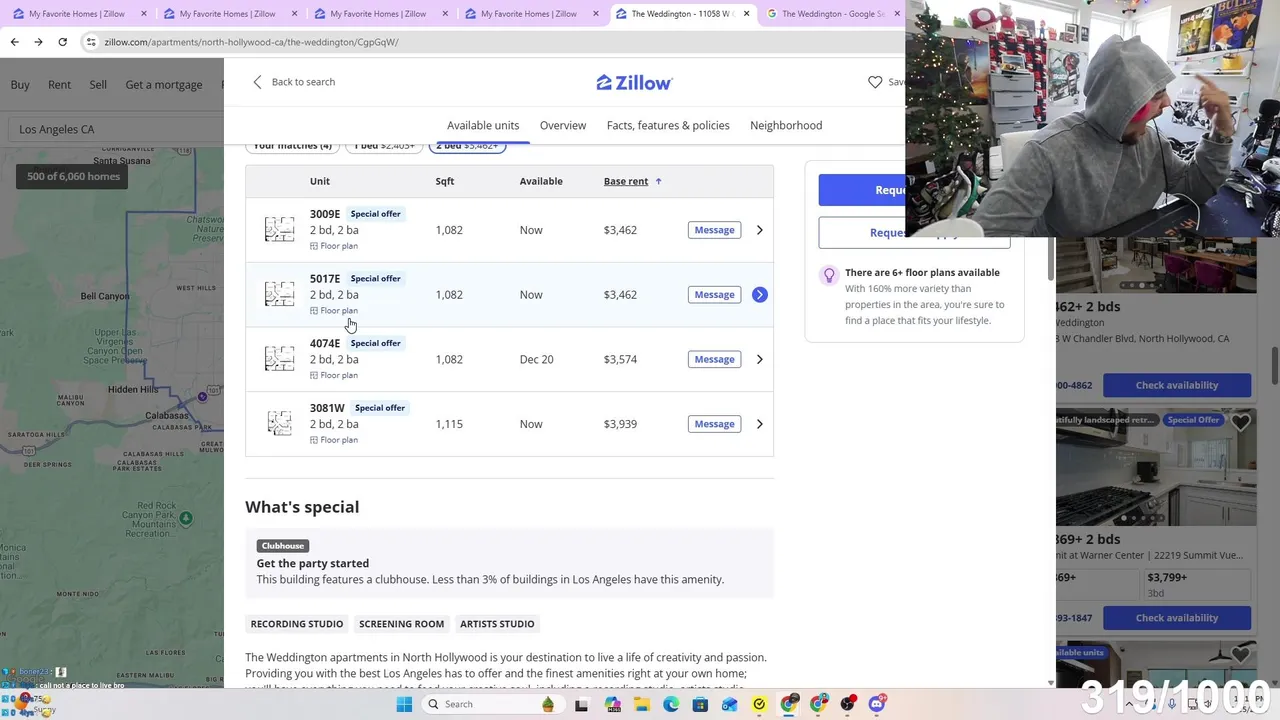Image resolution: width=1280 pixels, height=720 pixels.
Task: Click the Zillow logo
Action: (x=634, y=82)
